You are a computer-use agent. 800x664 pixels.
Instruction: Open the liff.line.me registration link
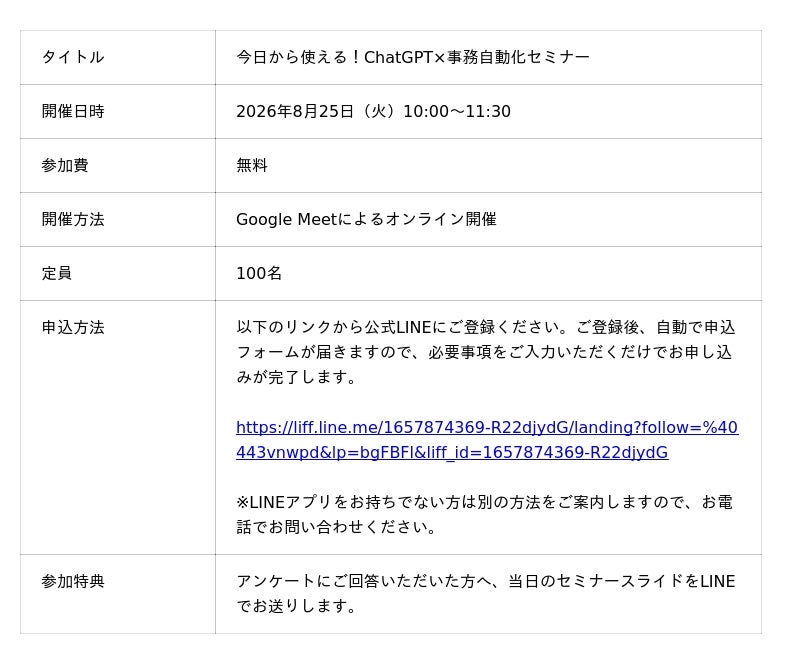point(487,439)
